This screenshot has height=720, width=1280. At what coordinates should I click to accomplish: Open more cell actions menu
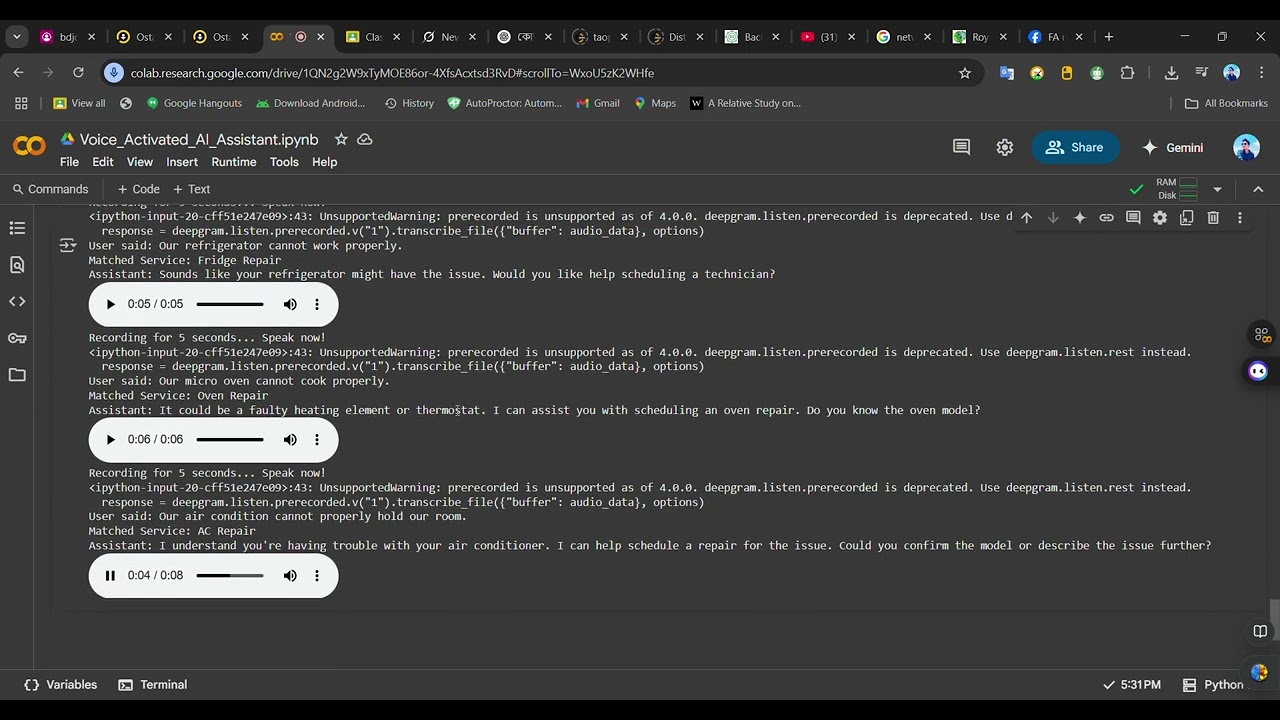(1240, 217)
